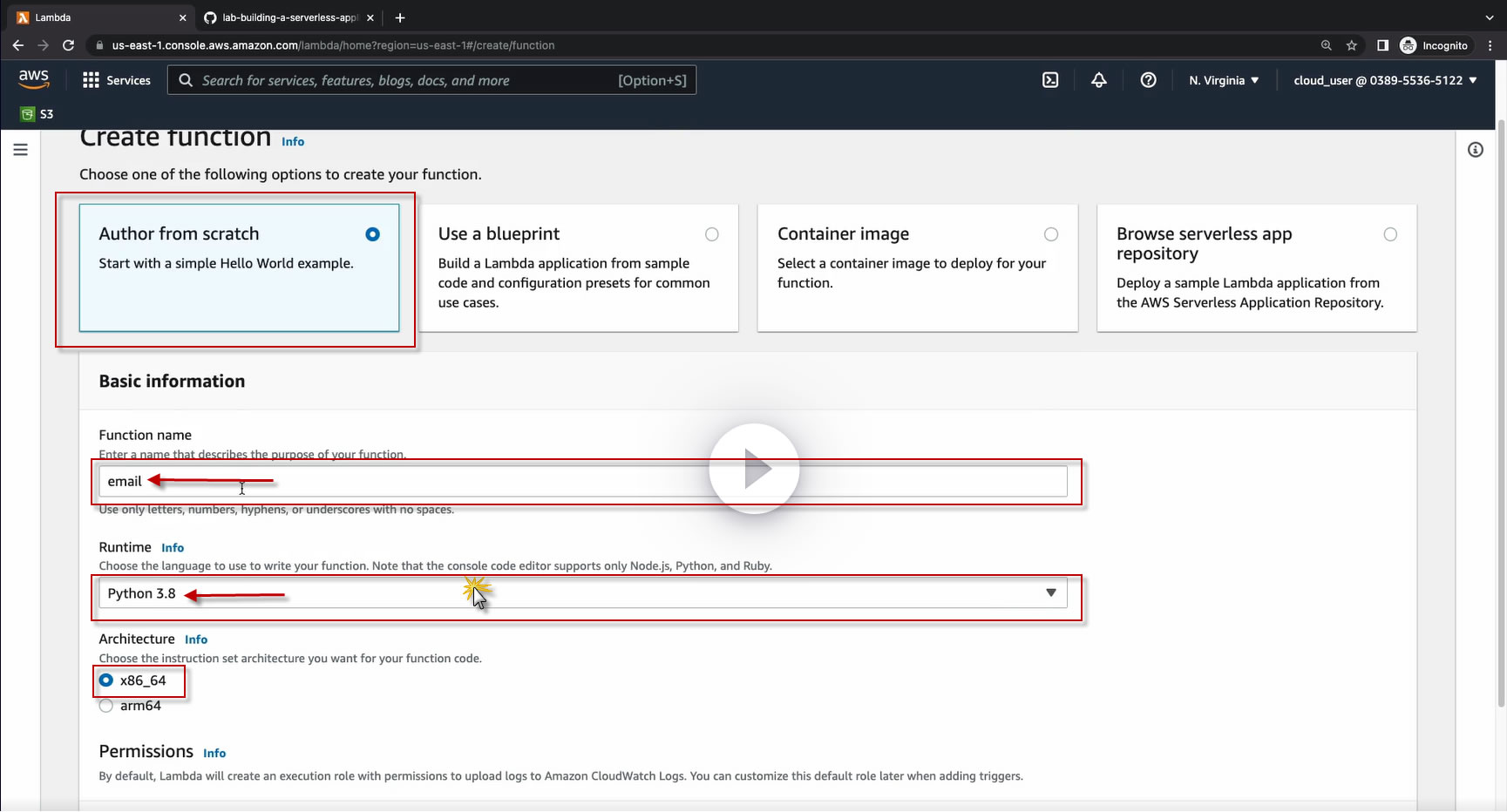
Task: Open the Runtime Python 3.8 dropdown
Action: coord(583,593)
